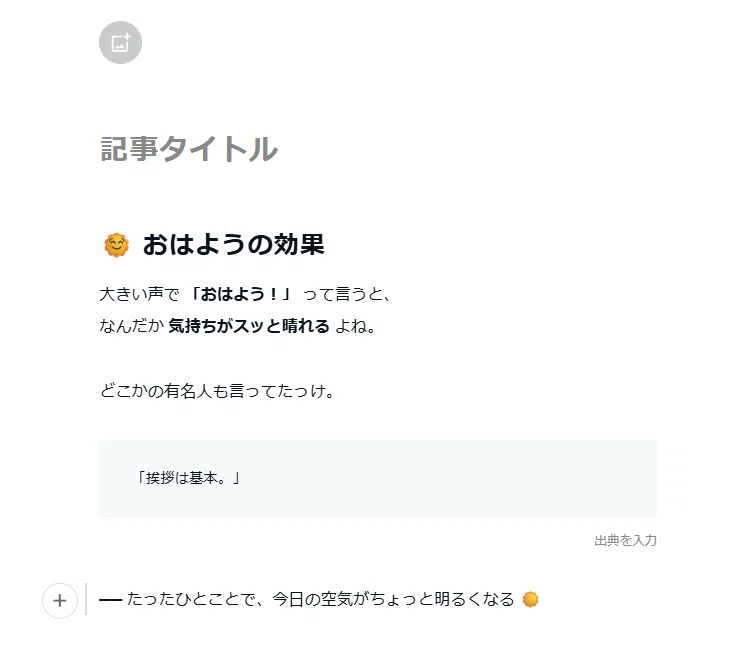The image size is (749, 655).
Task: Click the 大きい声で text at line start
Action: click(139, 294)
